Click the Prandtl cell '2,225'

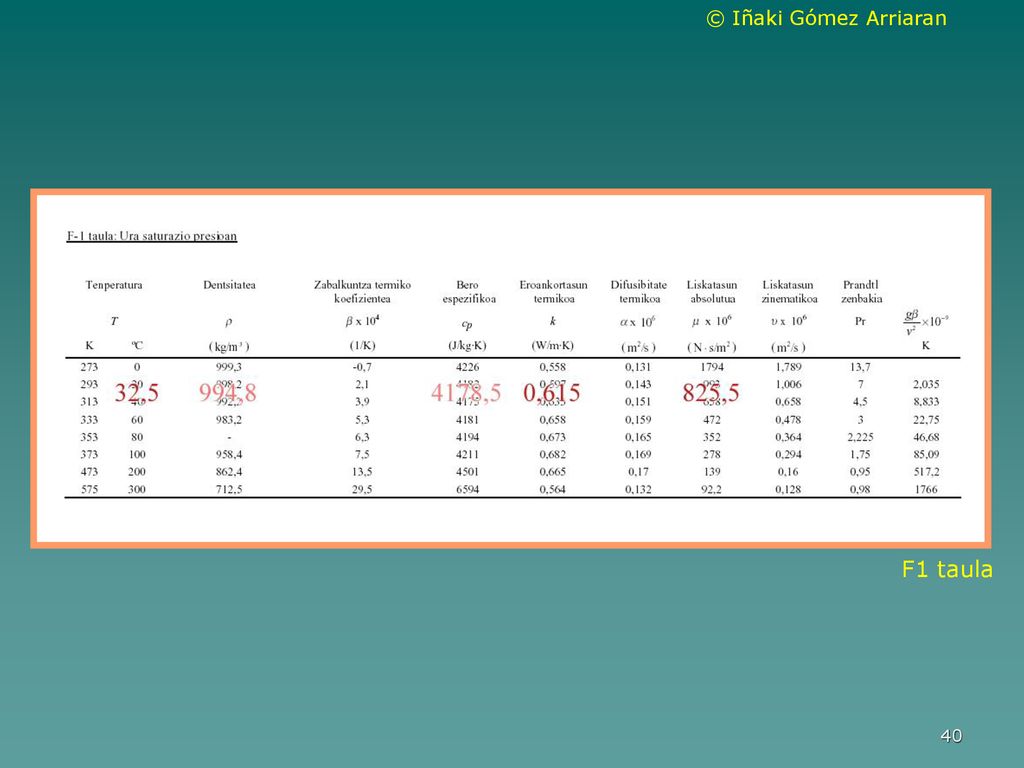click(860, 437)
